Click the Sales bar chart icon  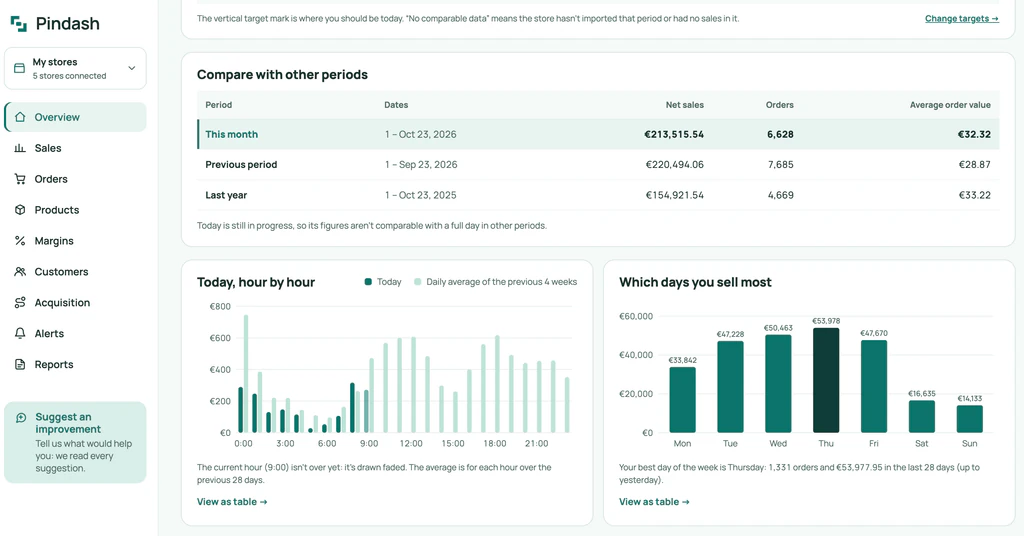(20, 148)
